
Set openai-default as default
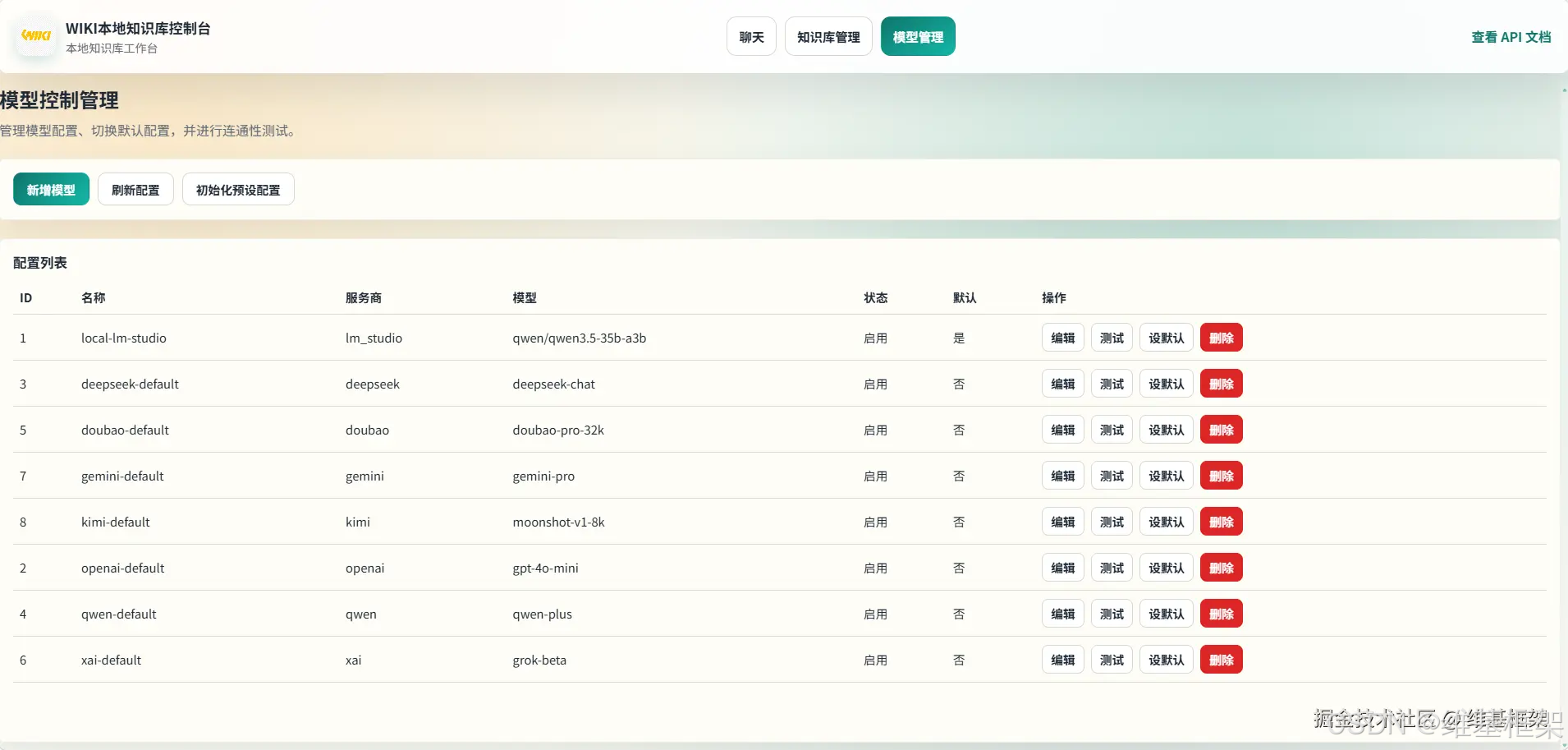(x=1167, y=568)
